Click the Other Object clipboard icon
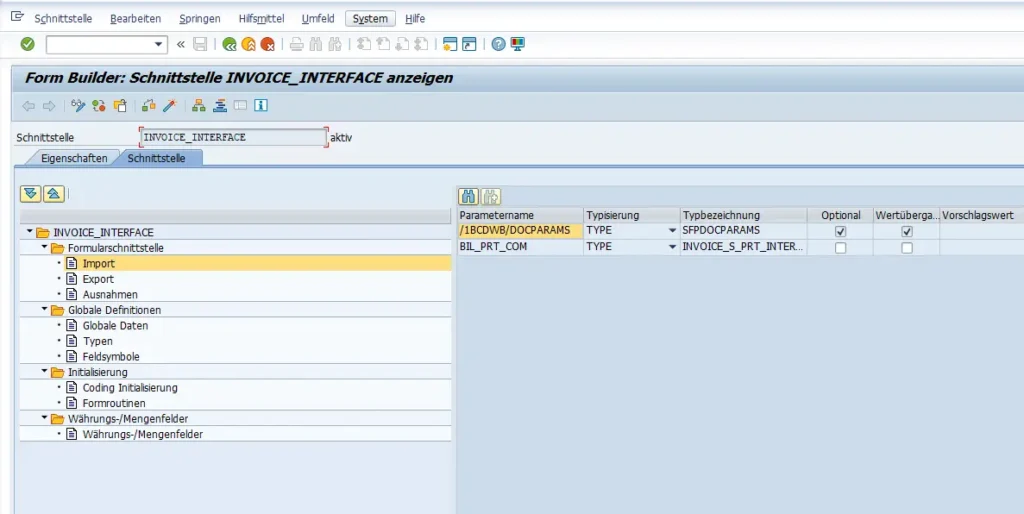The image size is (1024, 514). (x=120, y=105)
